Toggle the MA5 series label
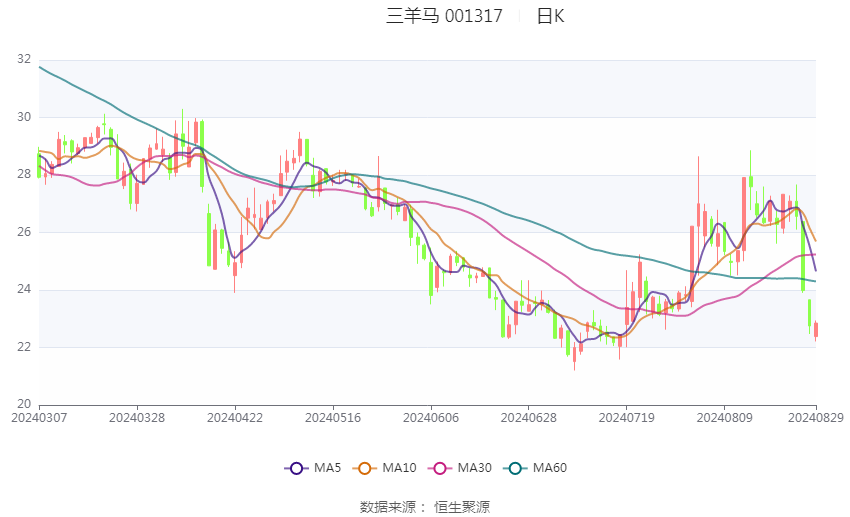The image size is (850, 517). [x=327, y=468]
